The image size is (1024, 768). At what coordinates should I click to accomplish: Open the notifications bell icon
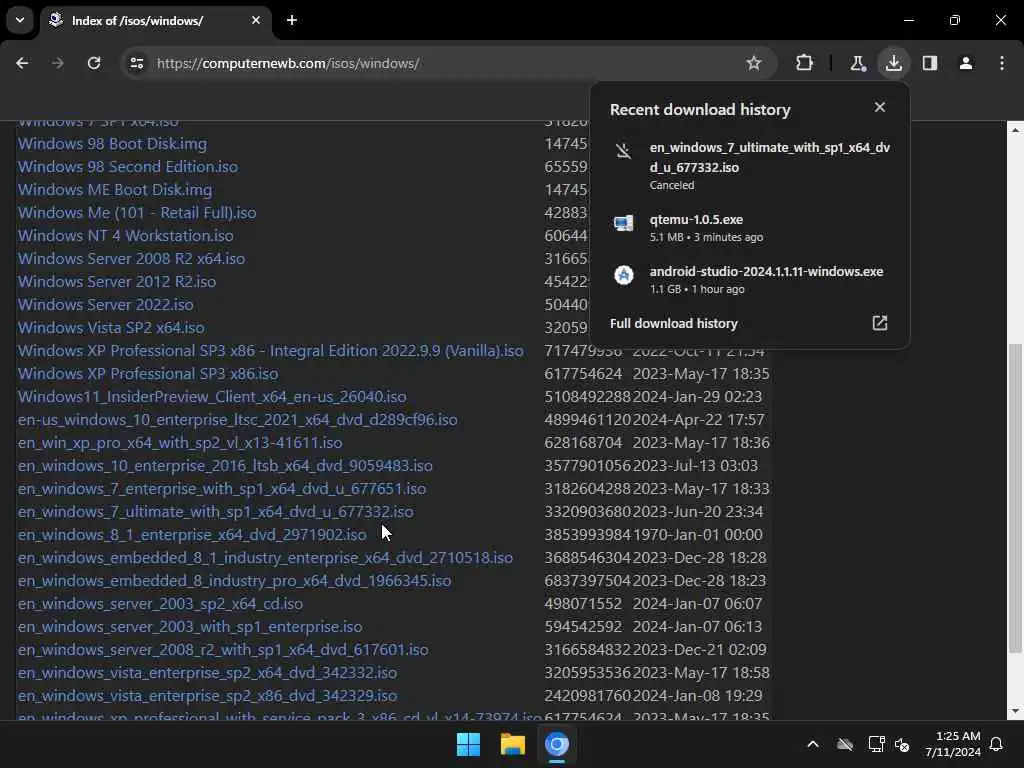pos(997,744)
